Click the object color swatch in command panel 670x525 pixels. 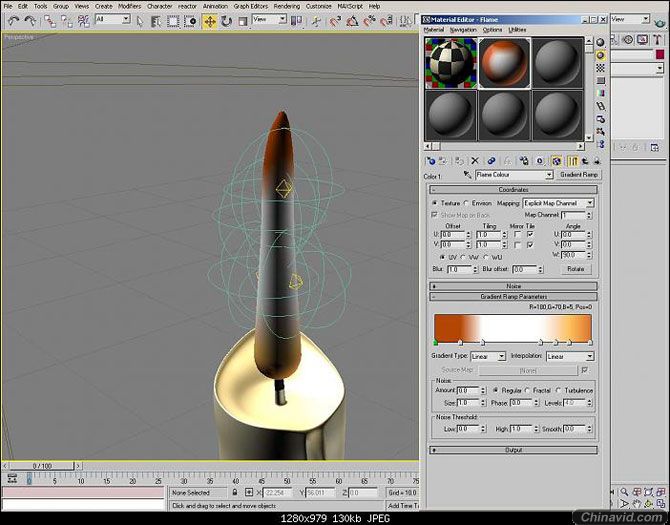tap(660, 55)
